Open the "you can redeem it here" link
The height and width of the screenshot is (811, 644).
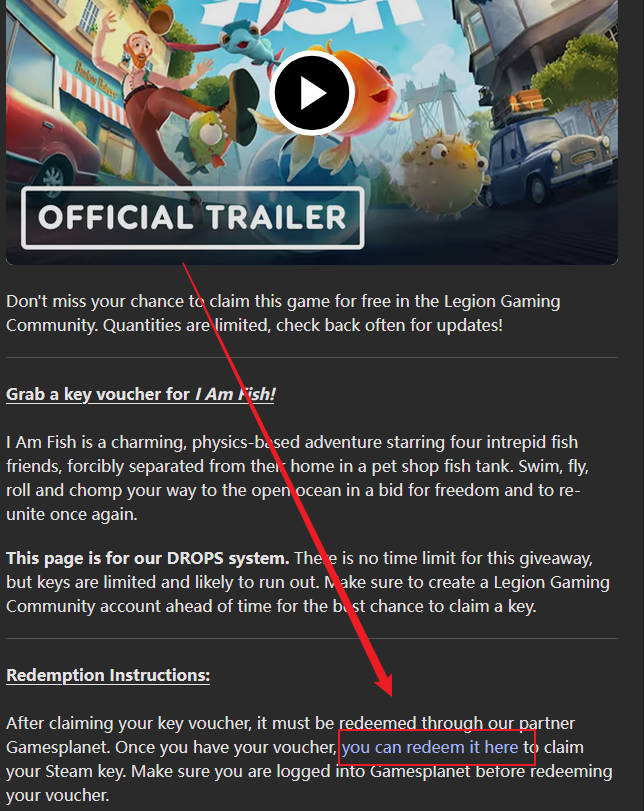pyautogui.click(x=429, y=747)
